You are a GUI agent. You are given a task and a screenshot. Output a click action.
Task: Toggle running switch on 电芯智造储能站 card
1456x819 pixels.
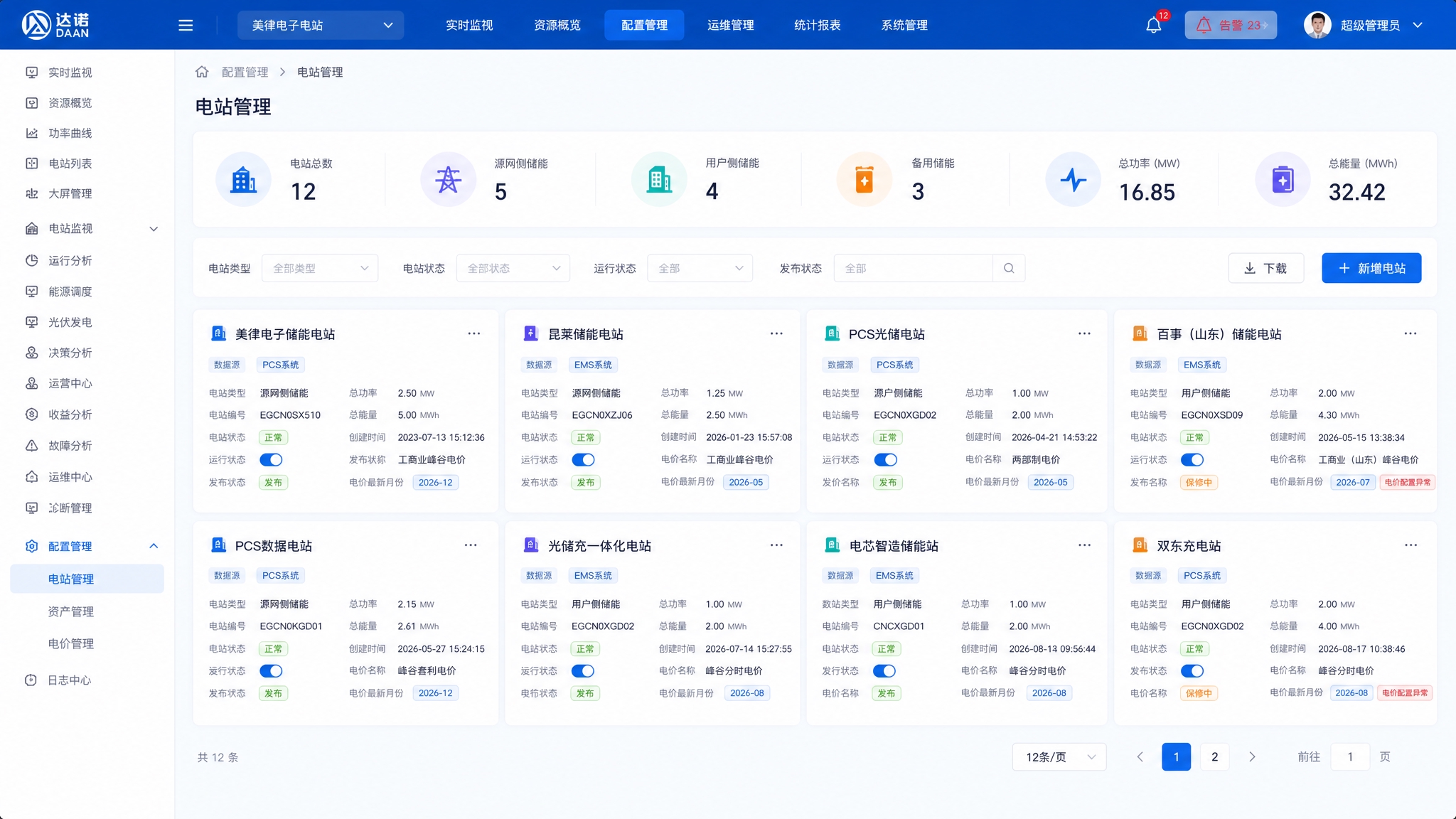[x=884, y=671]
